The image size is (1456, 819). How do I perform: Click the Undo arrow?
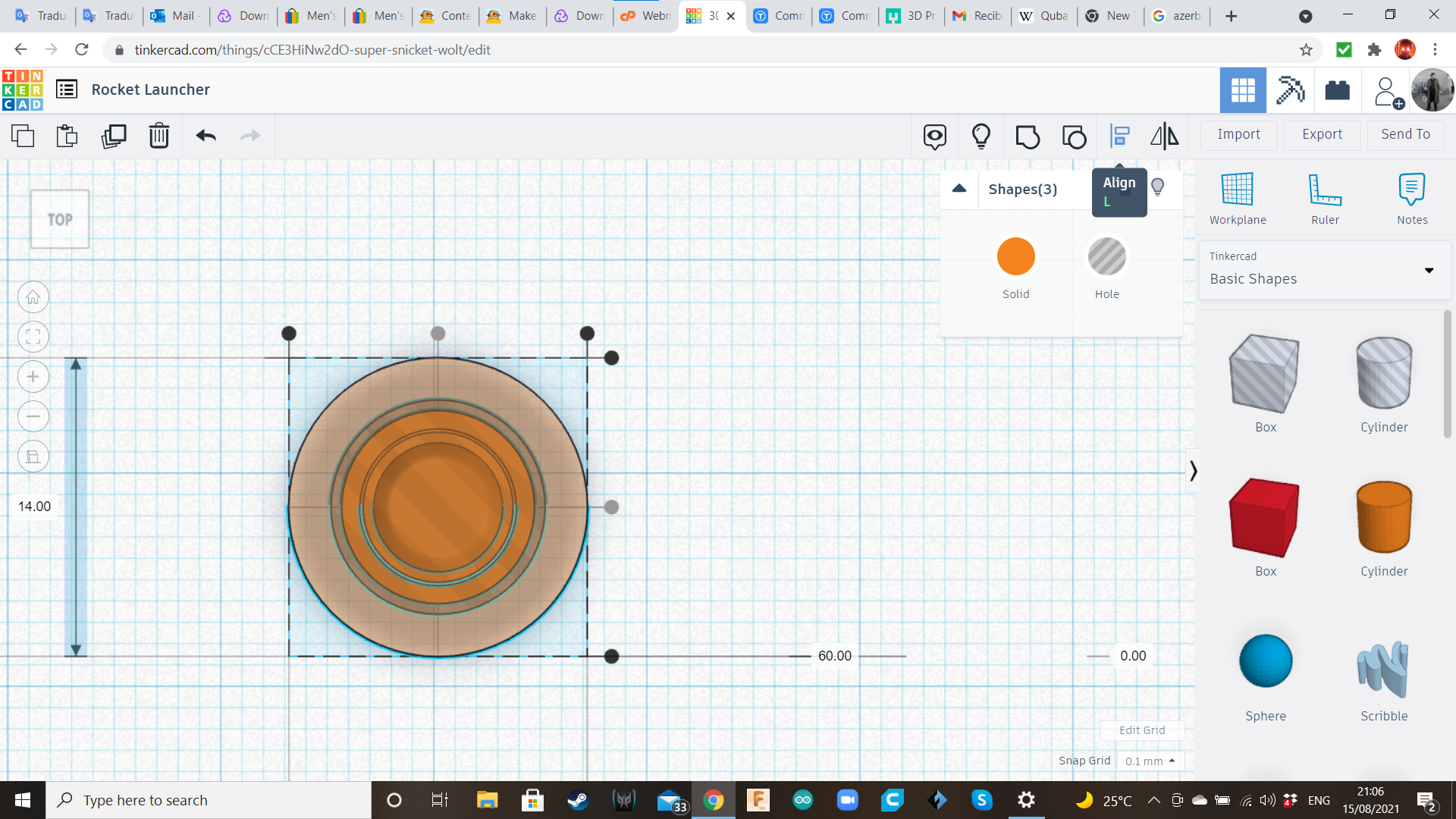tap(206, 136)
